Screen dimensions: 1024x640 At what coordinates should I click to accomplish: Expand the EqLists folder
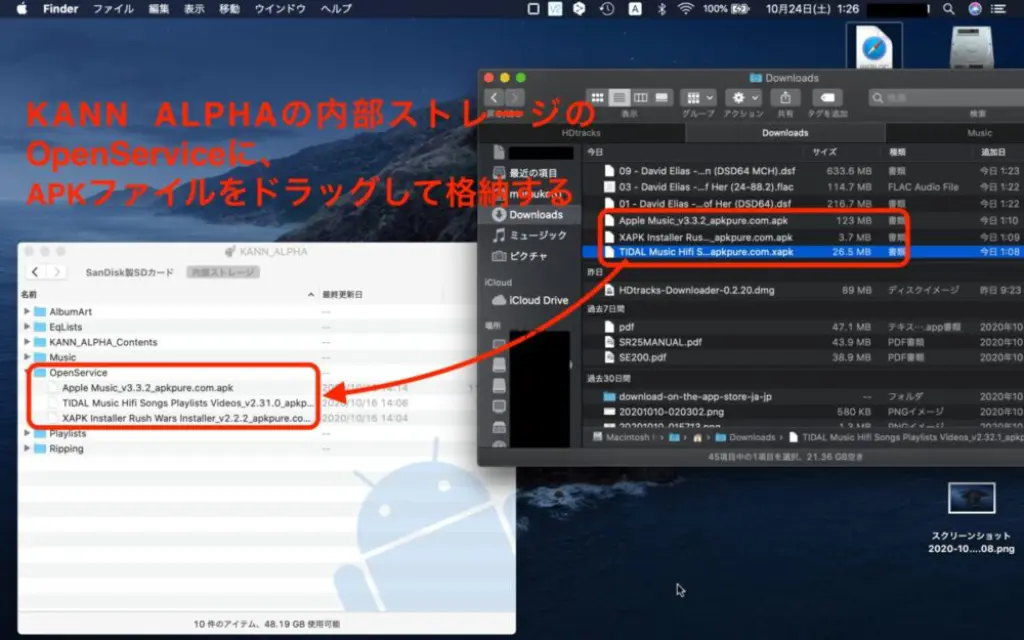point(27,327)
